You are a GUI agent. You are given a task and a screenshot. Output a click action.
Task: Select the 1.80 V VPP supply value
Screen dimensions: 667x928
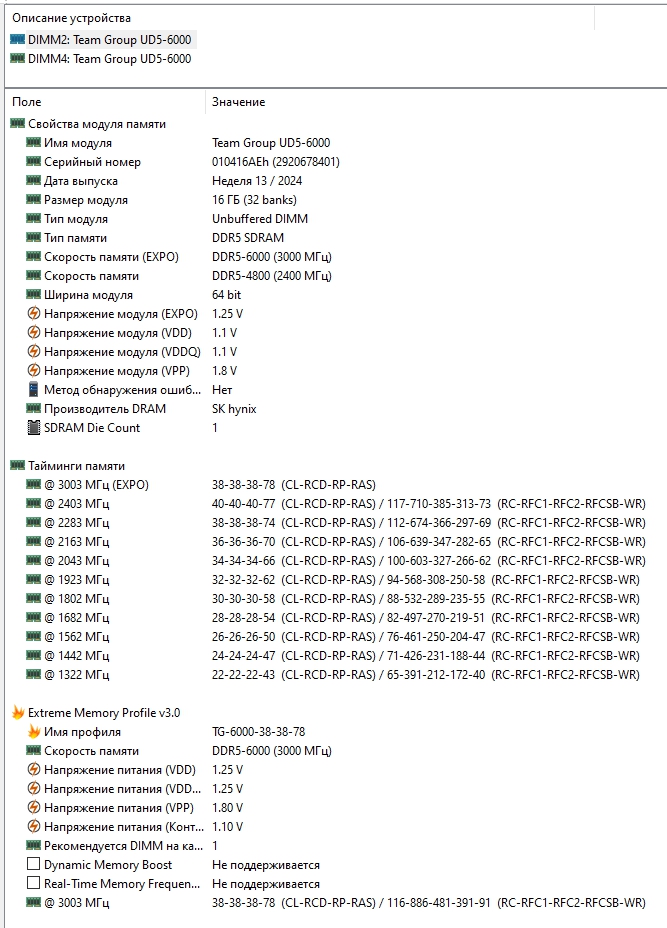[x=227, y=807]
